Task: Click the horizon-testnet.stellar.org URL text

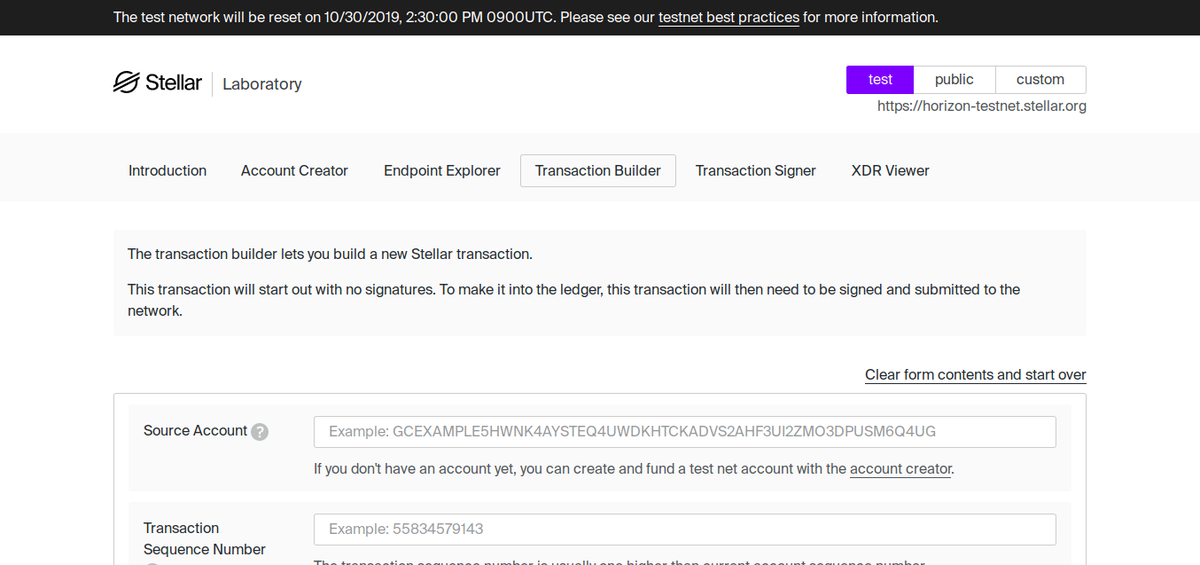Action: (982, 106)
